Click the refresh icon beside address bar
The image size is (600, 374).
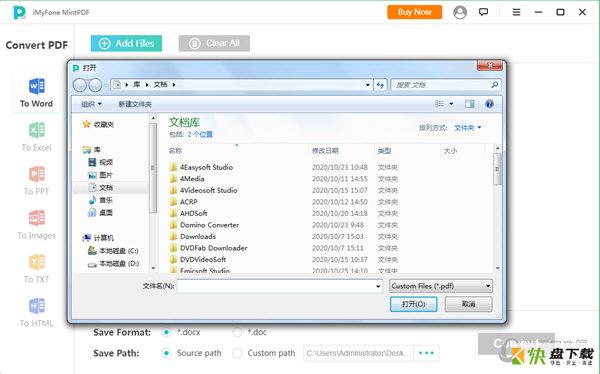point(380,85)
